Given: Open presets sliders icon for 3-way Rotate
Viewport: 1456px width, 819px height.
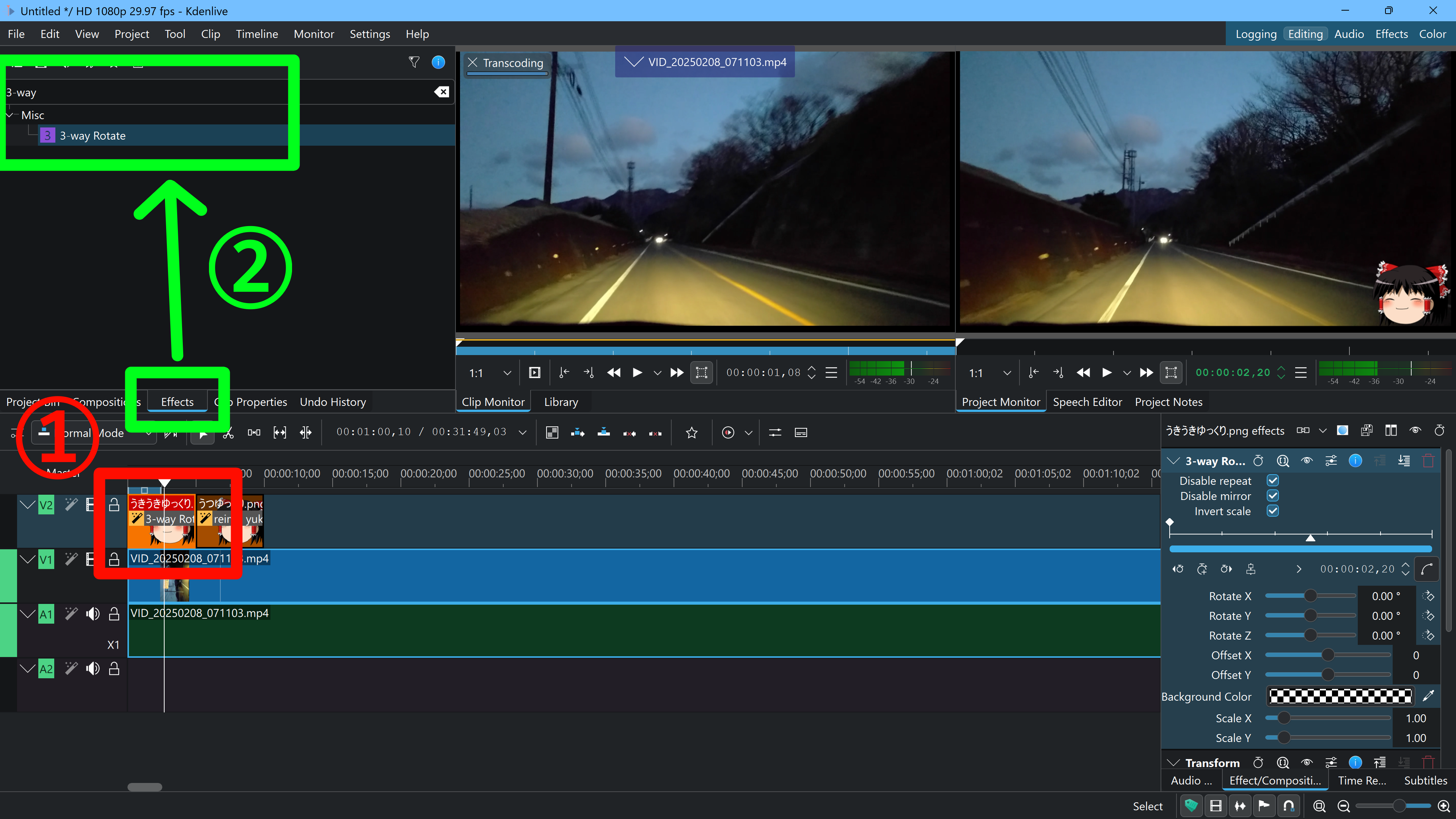Looking at the screenshot, I should point(1331,461).
